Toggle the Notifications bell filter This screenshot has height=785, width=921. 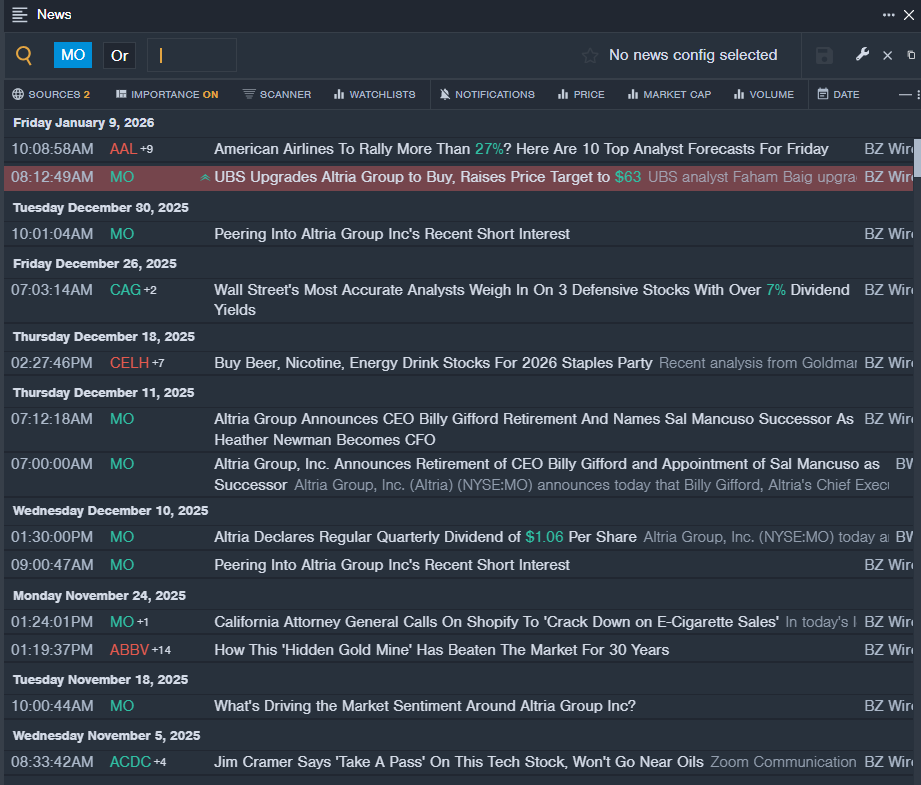coord(487,95)
